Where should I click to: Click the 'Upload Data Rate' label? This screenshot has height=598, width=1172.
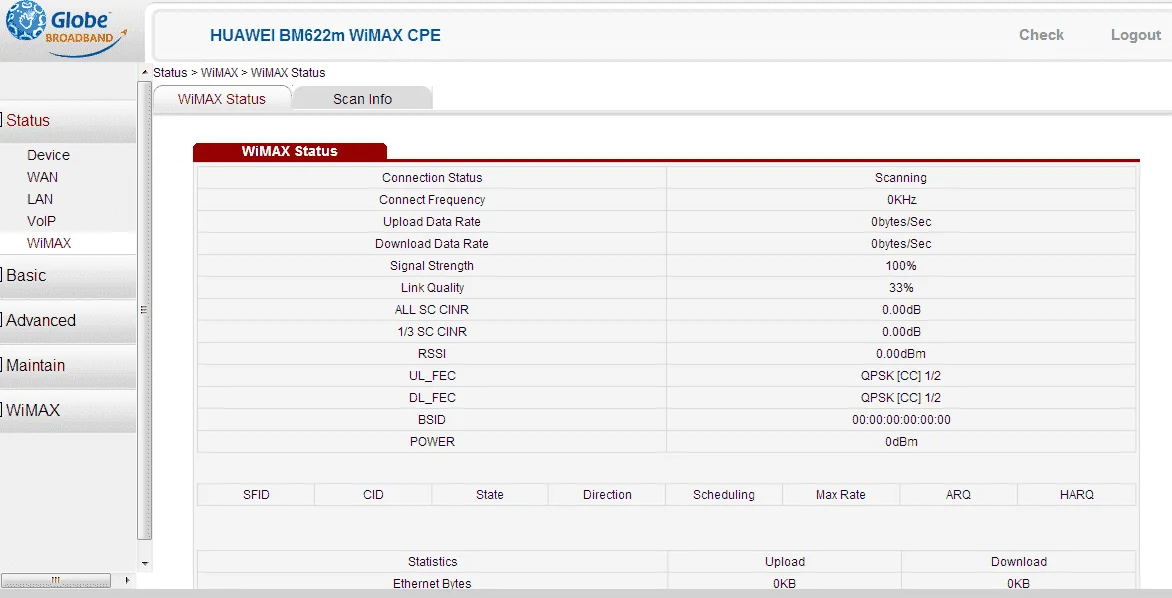click(432, 222)
